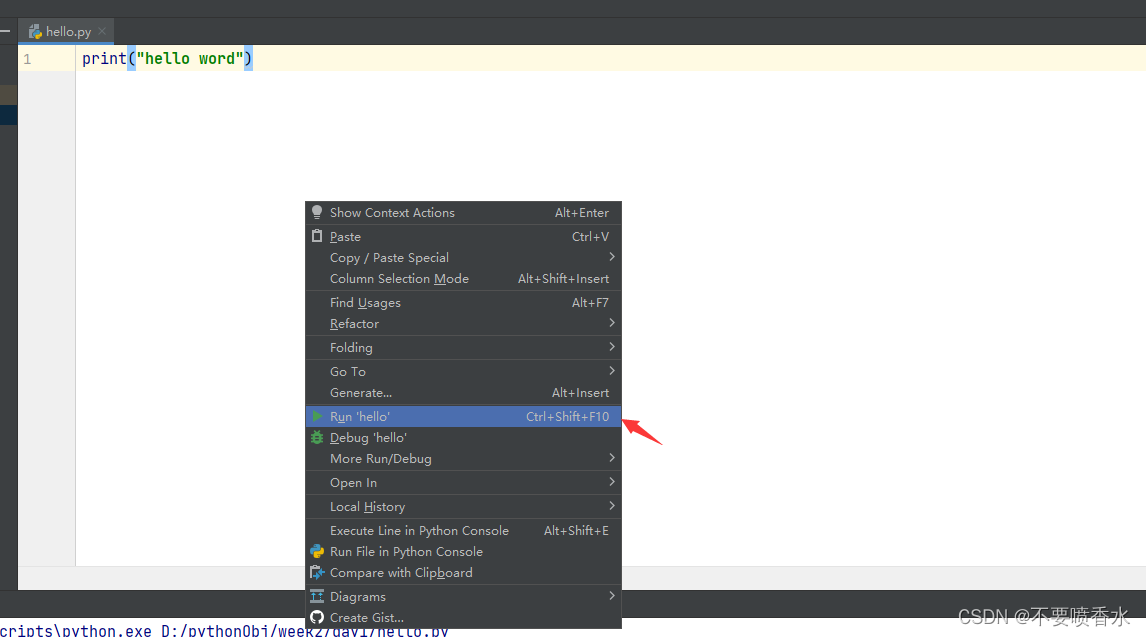The width and height of the screenshot is (1146, 637).
Task: Choose Execute Line in Python Console
Action: click(x=420, y=530)
